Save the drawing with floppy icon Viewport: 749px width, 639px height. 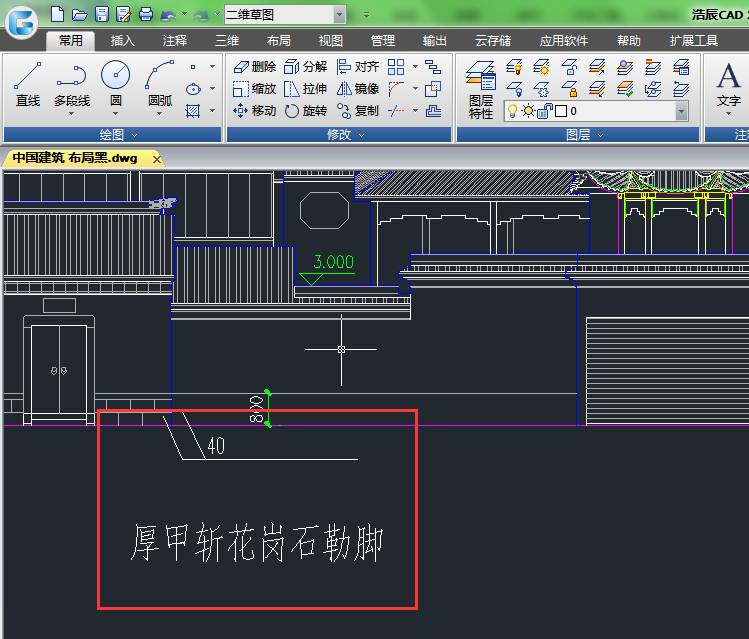pos(102,14)
